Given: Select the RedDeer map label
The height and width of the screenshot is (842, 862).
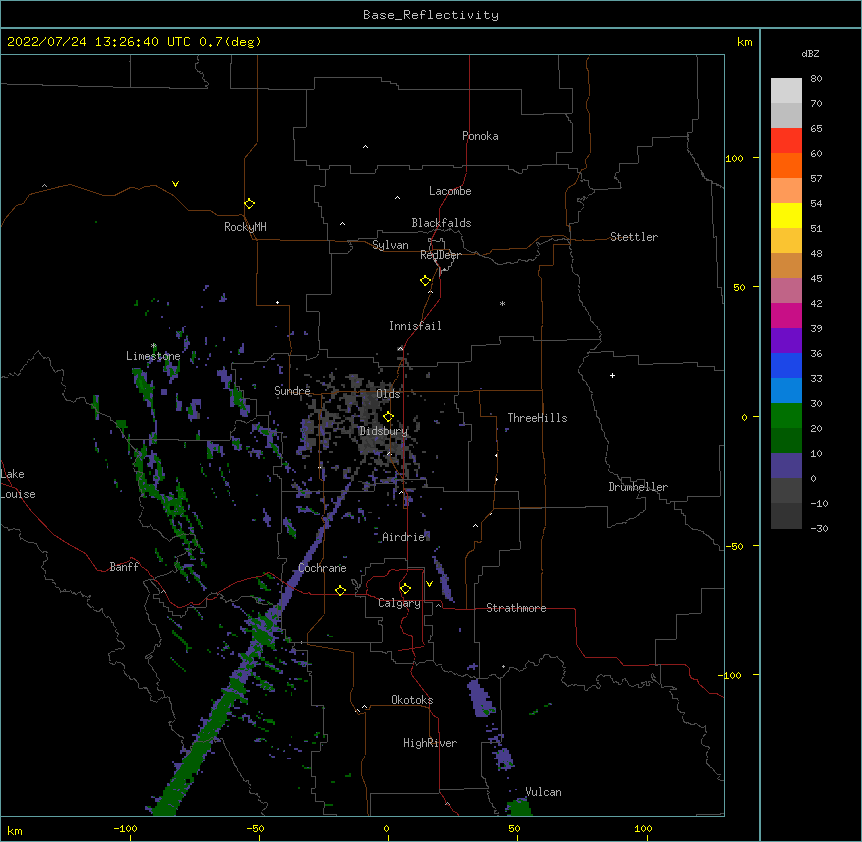Looking at the screenshot, I should (440, 255).
